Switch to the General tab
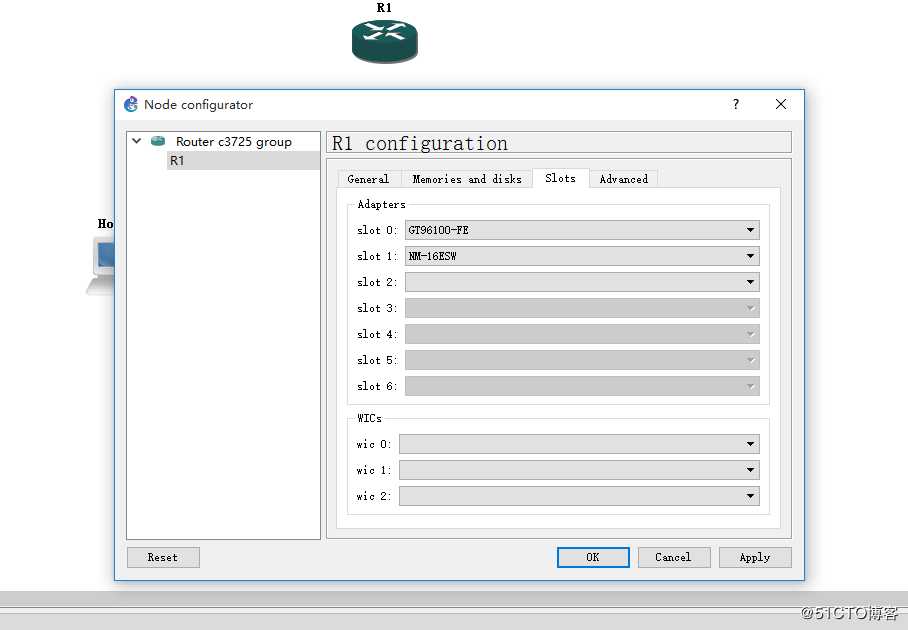The height and width of the screenshot is (630, 908). click(x=368, y=179)
